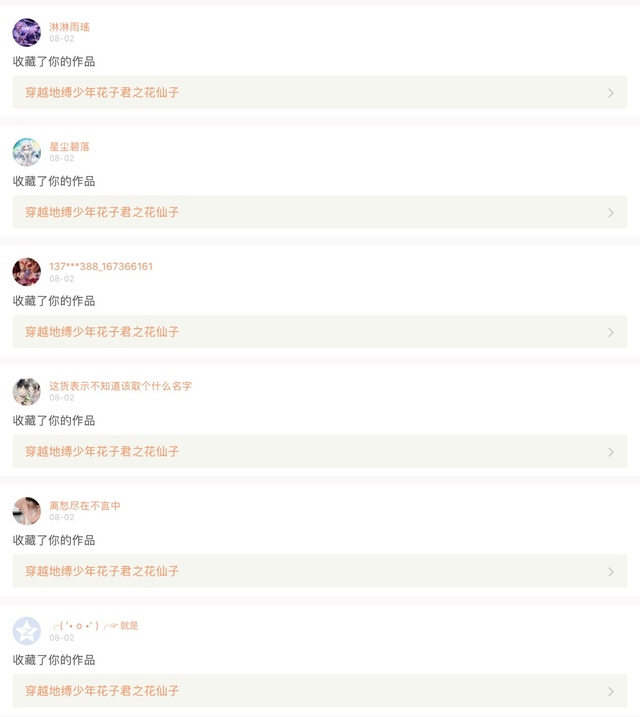This screenshot has width=640, height=717.
Task: Open 星尘碧落's profile picture
Action: [x=27, y=152]
